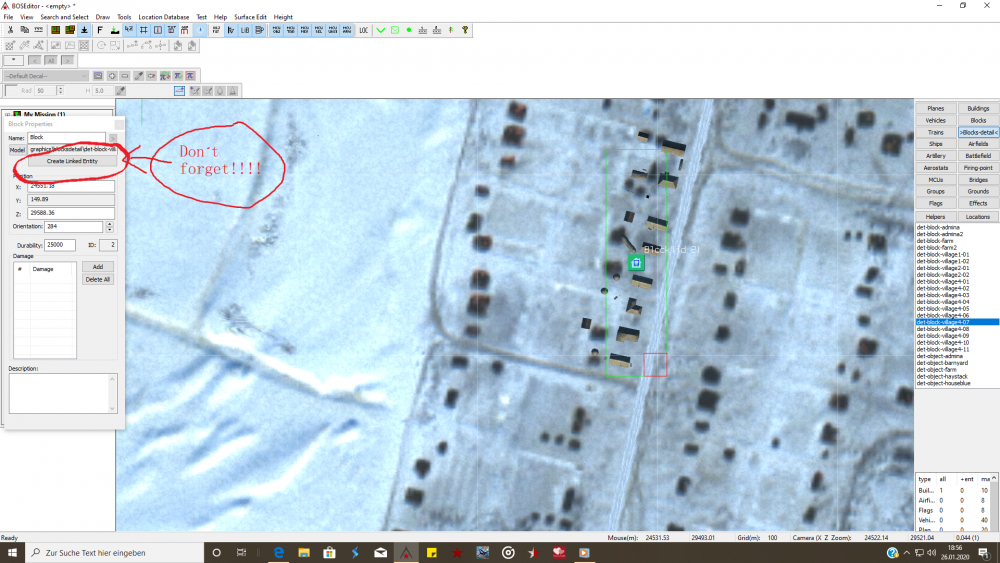Click the Description box scrollbar
1000x563 pixels.
[112, 393]
